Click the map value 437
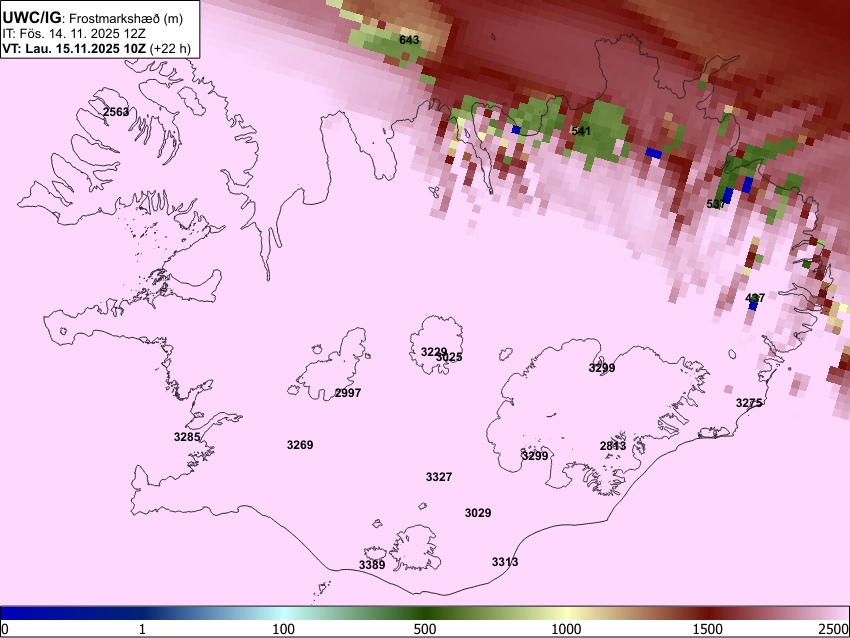Image resolution: width=850 pixels, height=638 pixels. pos(755,298)
